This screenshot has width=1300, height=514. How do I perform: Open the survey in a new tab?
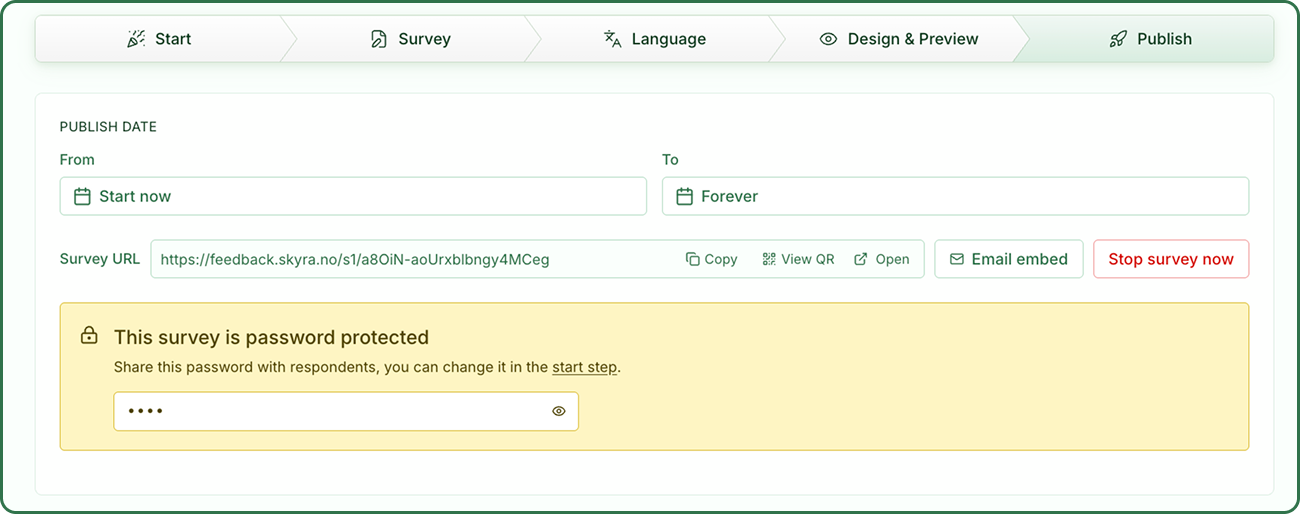(882, 259)
